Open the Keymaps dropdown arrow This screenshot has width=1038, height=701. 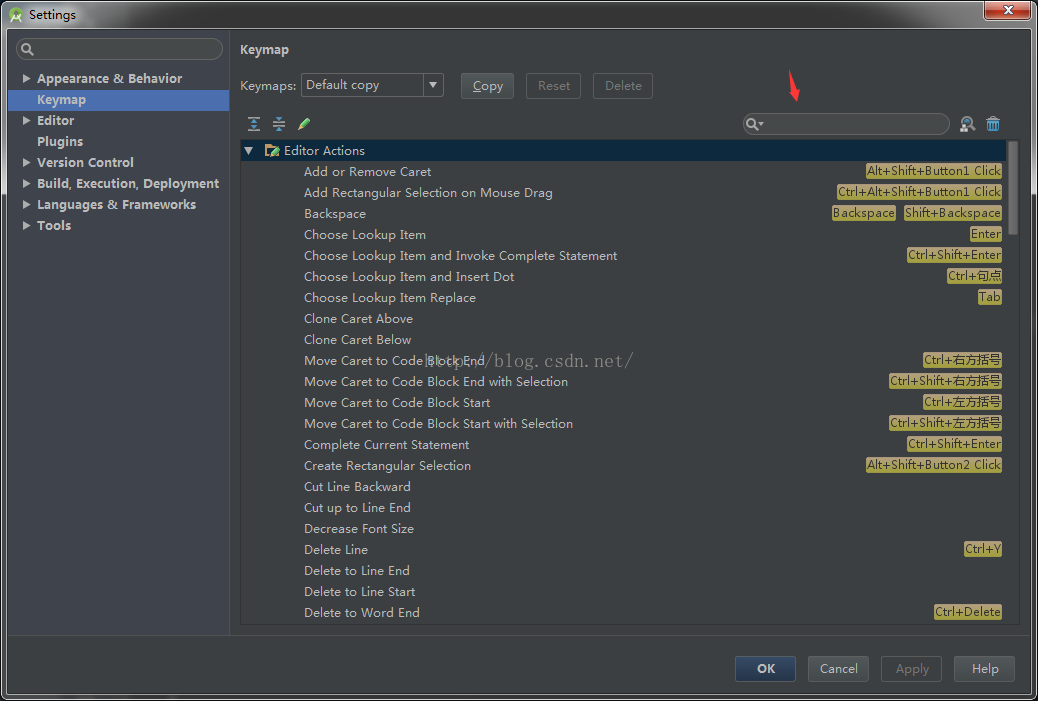(x=433, y=85)
